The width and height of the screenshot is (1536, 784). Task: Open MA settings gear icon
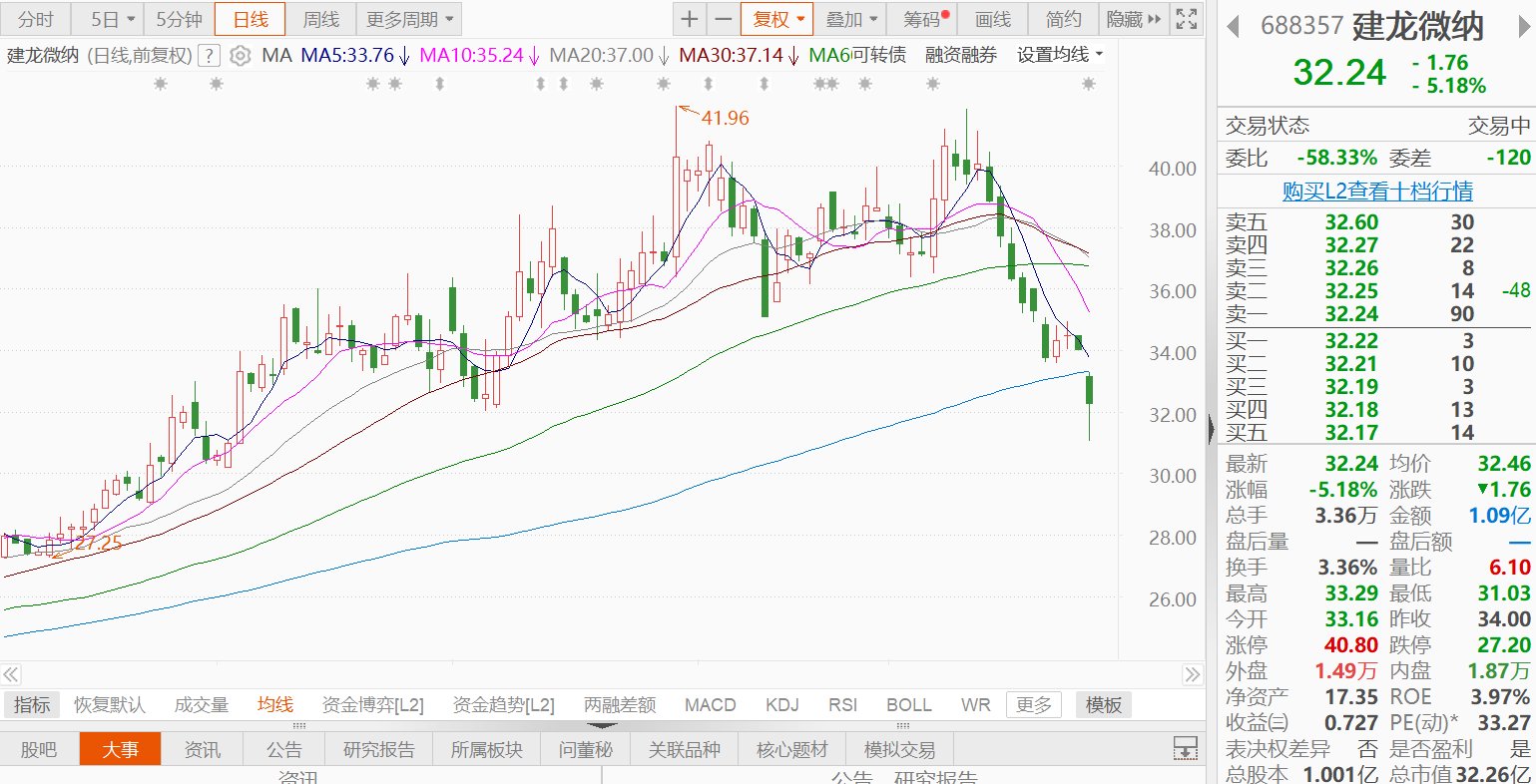pos(240,56)
